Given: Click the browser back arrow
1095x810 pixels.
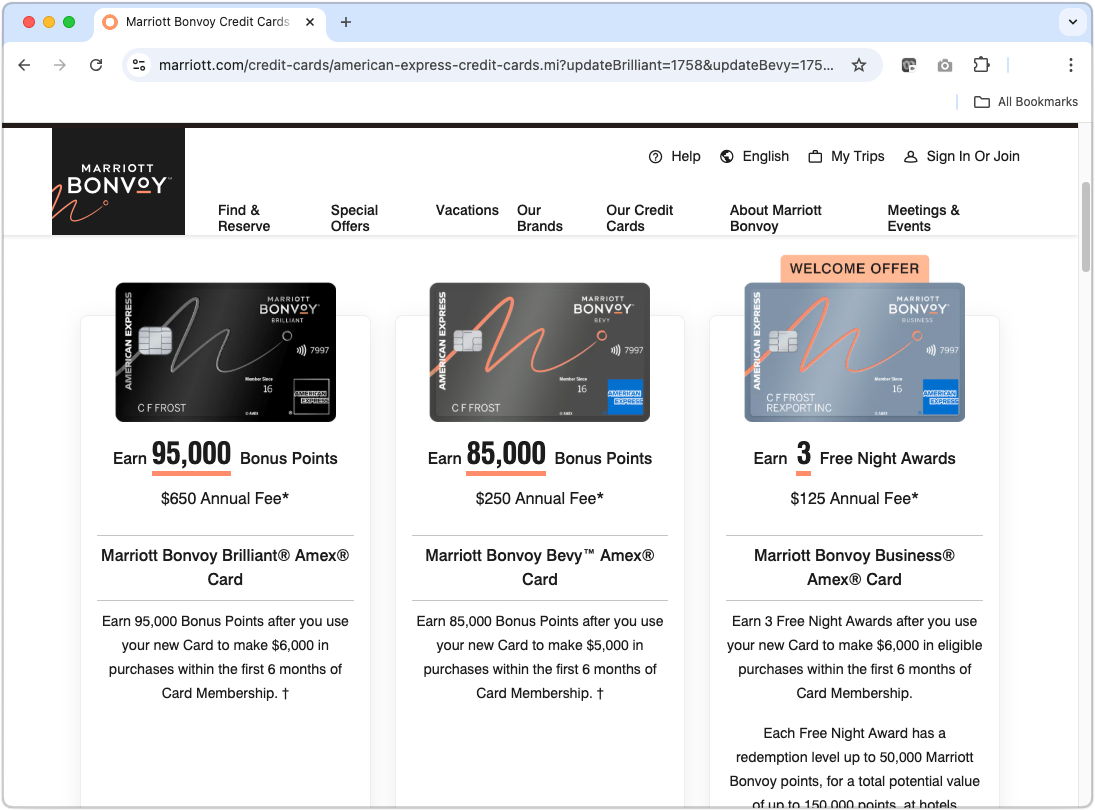Looking at the screenshot, I should (24, 65).
